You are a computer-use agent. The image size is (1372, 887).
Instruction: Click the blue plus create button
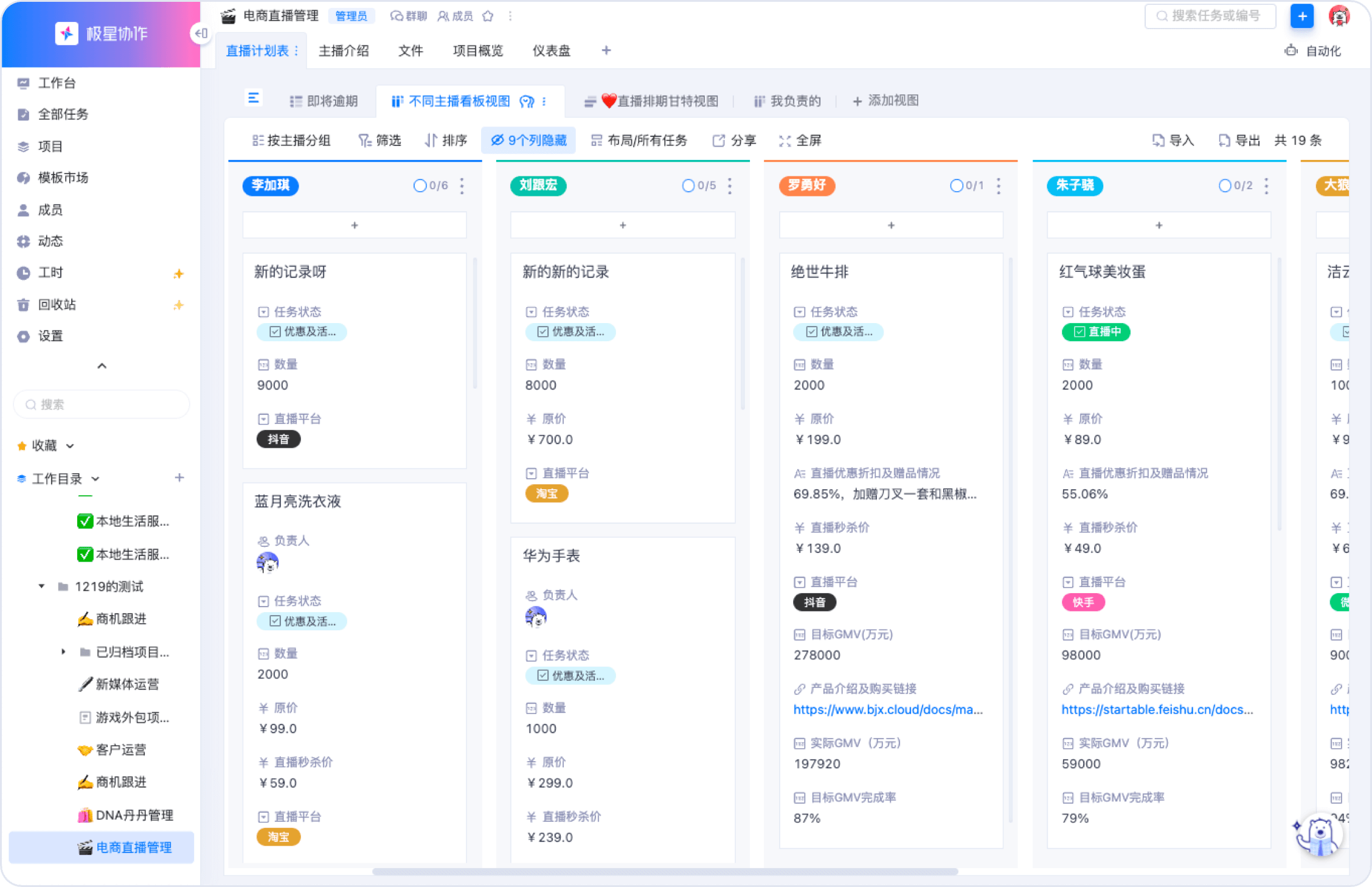point(1302,16)
